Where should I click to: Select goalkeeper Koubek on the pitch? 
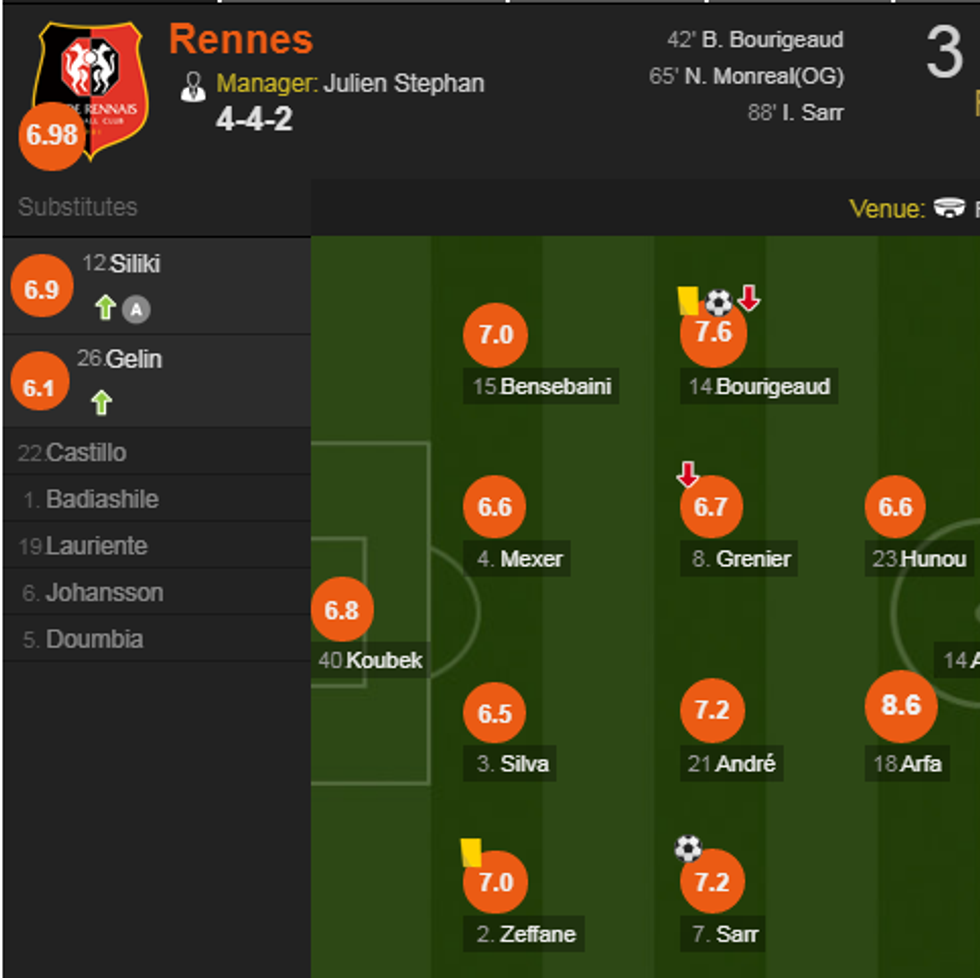point(343,608)
